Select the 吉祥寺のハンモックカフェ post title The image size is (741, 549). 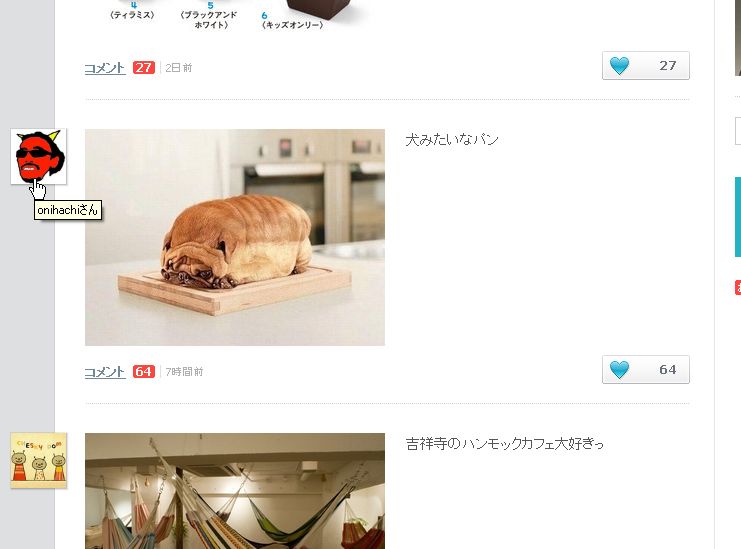tap(505, 444)
